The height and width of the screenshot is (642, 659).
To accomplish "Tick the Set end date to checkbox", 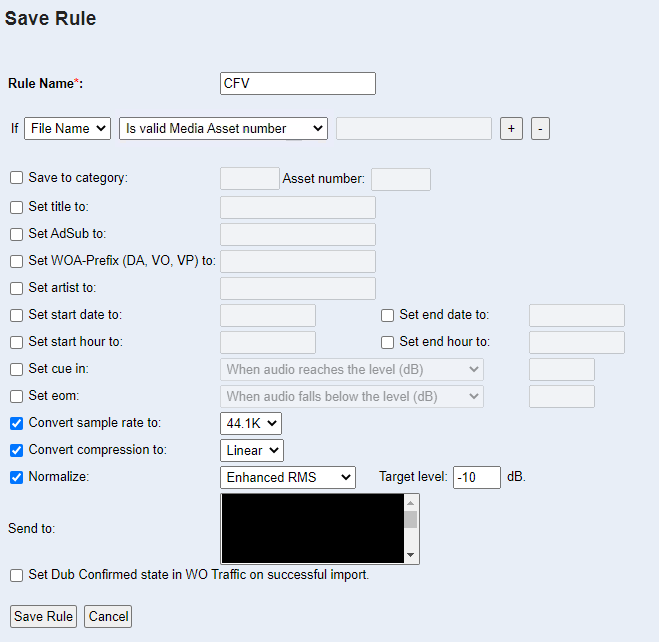I will point(388,315).
